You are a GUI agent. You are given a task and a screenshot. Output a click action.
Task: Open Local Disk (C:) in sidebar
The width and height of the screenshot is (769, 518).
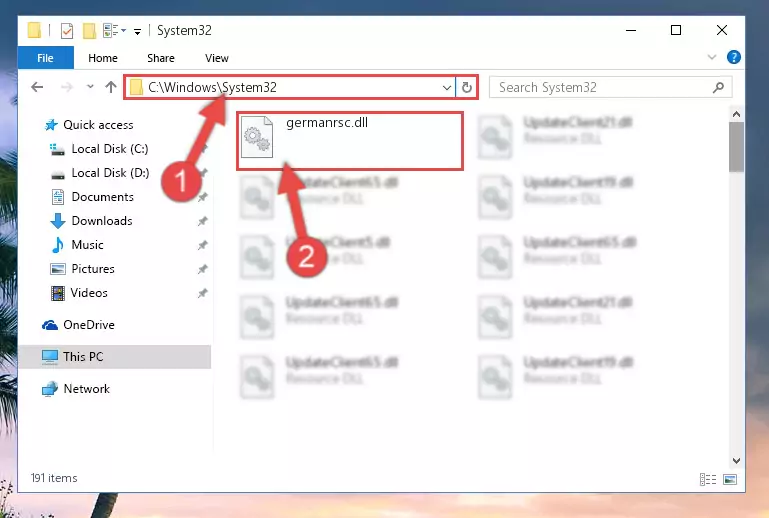[x=110, y=149]
